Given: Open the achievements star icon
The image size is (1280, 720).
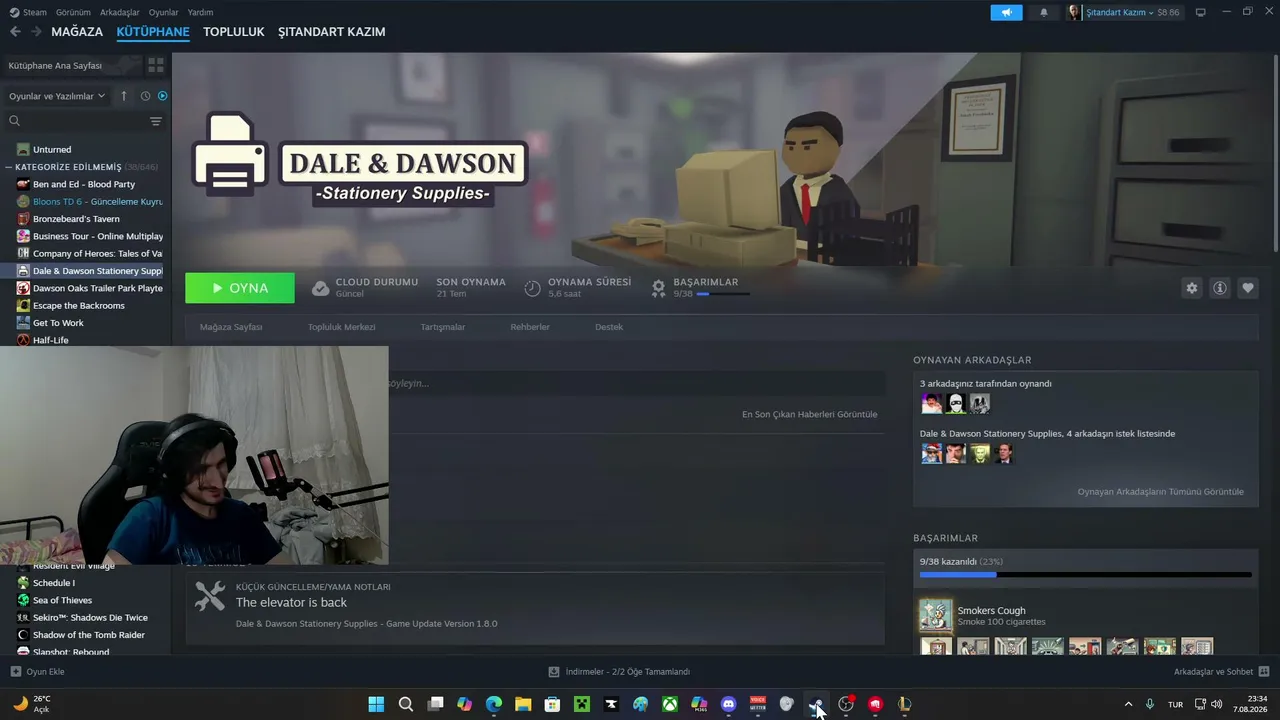Looking at the screenshot, I should 658,288.
